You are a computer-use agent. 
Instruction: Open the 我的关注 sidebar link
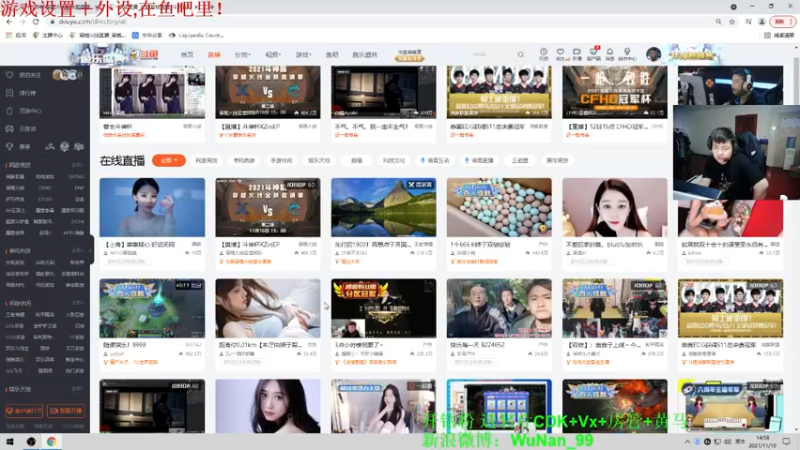coord(30,75)
